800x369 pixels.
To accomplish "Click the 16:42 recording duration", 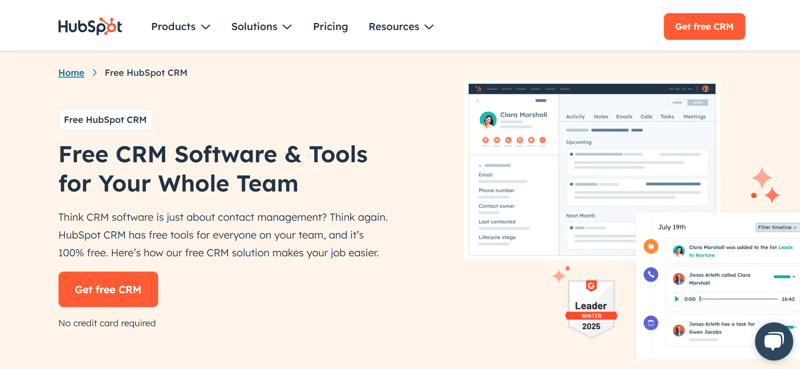I will (788, 299).
